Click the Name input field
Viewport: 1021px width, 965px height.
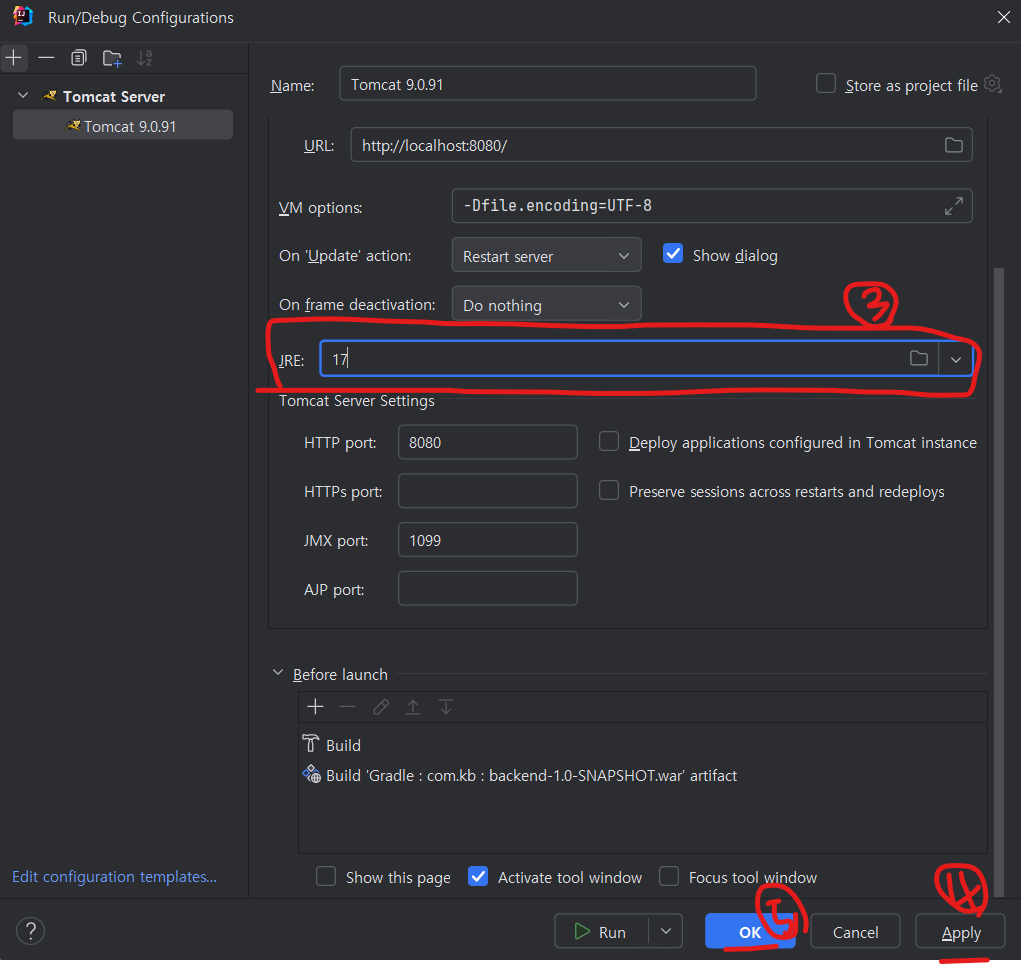[547, 84]
